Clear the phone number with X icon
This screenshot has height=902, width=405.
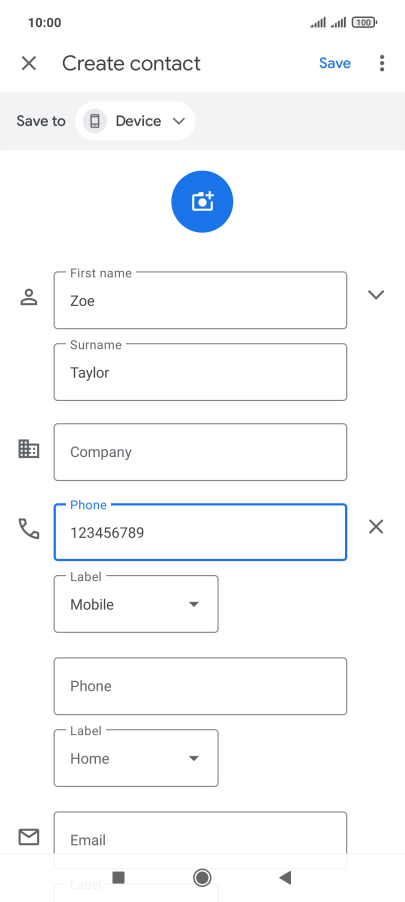click(376, 526)
